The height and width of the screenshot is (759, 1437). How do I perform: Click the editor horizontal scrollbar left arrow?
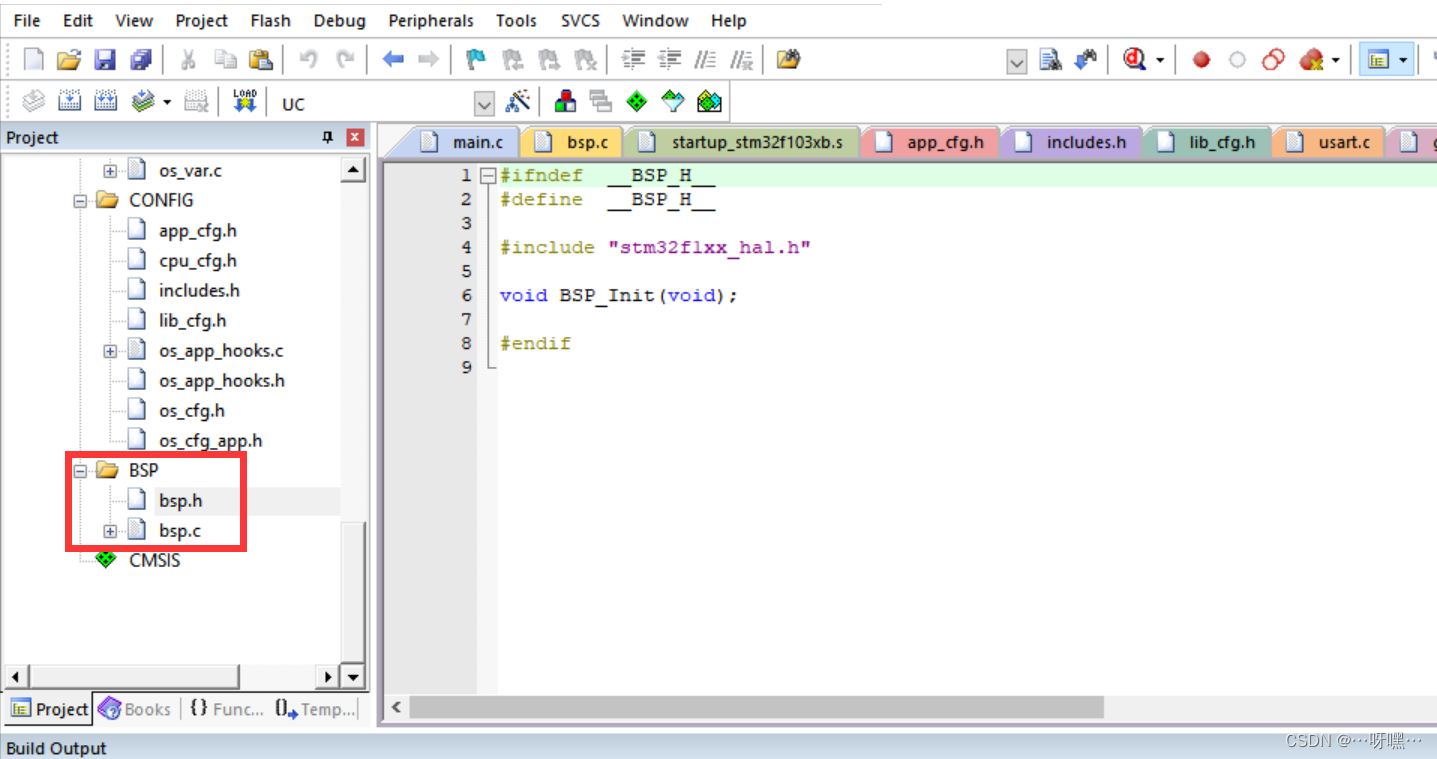[396, 708]
